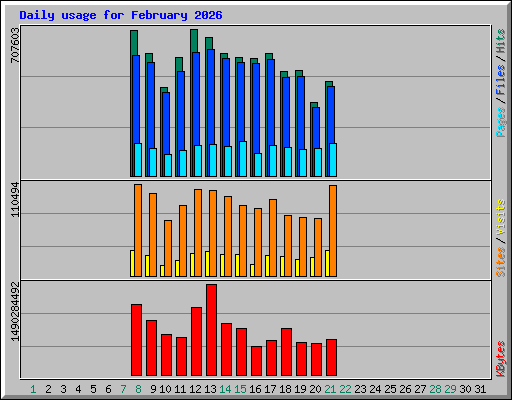Select the red KBytes bar for day 8
This screenshot has width=512, height=400.
(136, 340)
